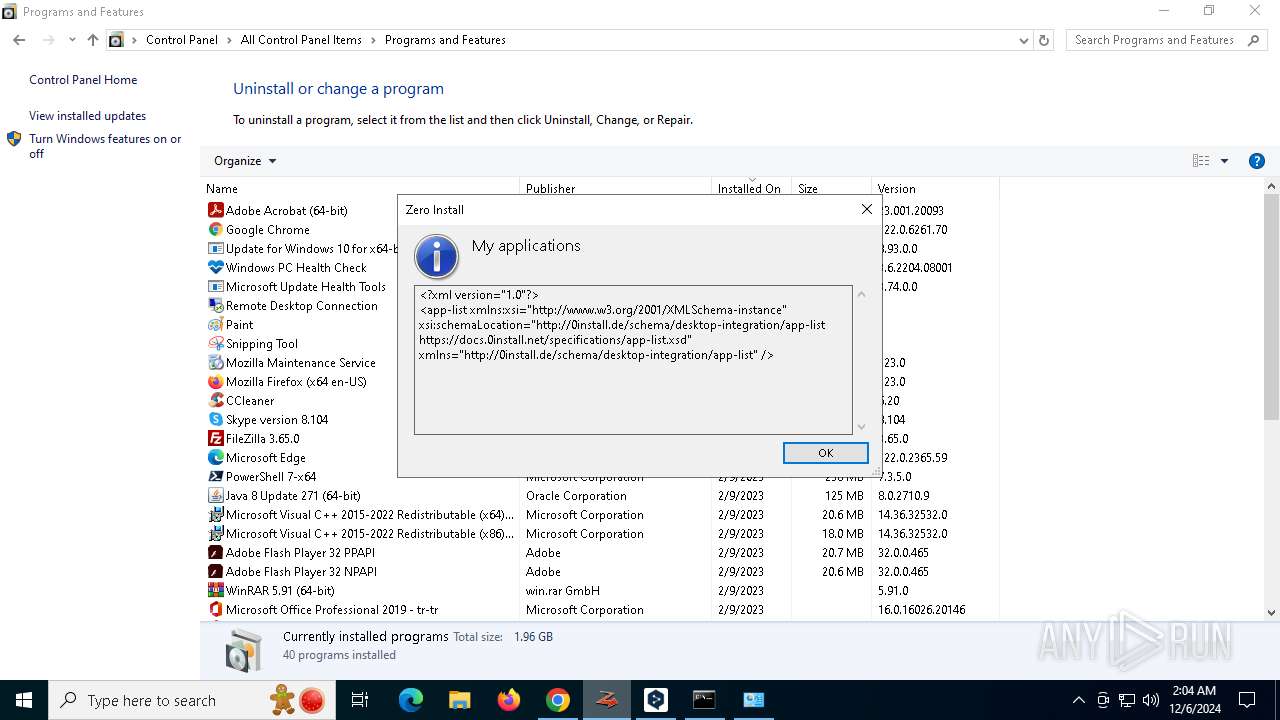Expand the All Control Panel Items breadcrumb chevron
Screen dimensions: 1280x720
coord(374,40)
